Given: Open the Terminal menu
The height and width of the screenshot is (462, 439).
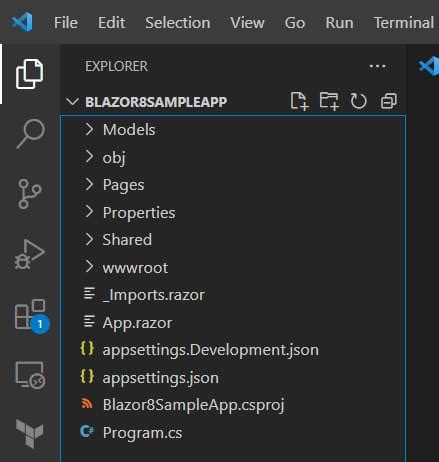Looking at the screenshot, I should tap(404, 23).
